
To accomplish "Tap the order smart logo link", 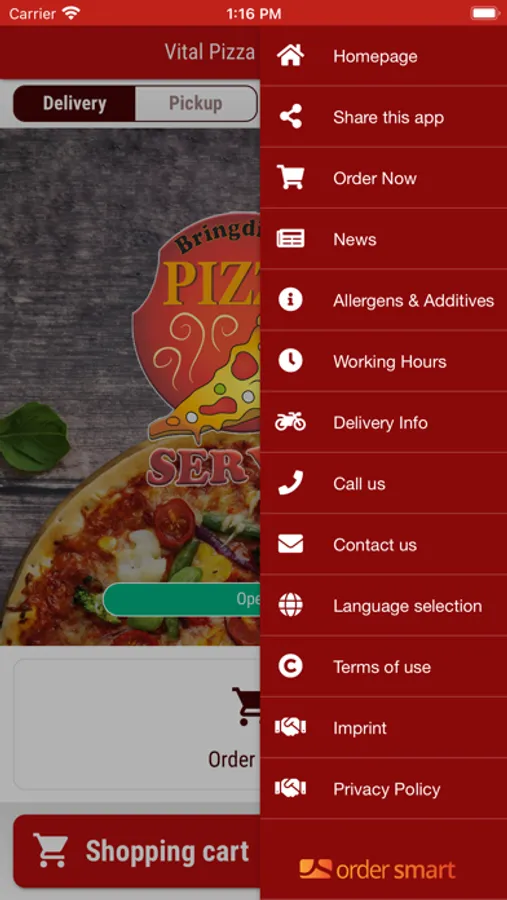I will 377,870.
